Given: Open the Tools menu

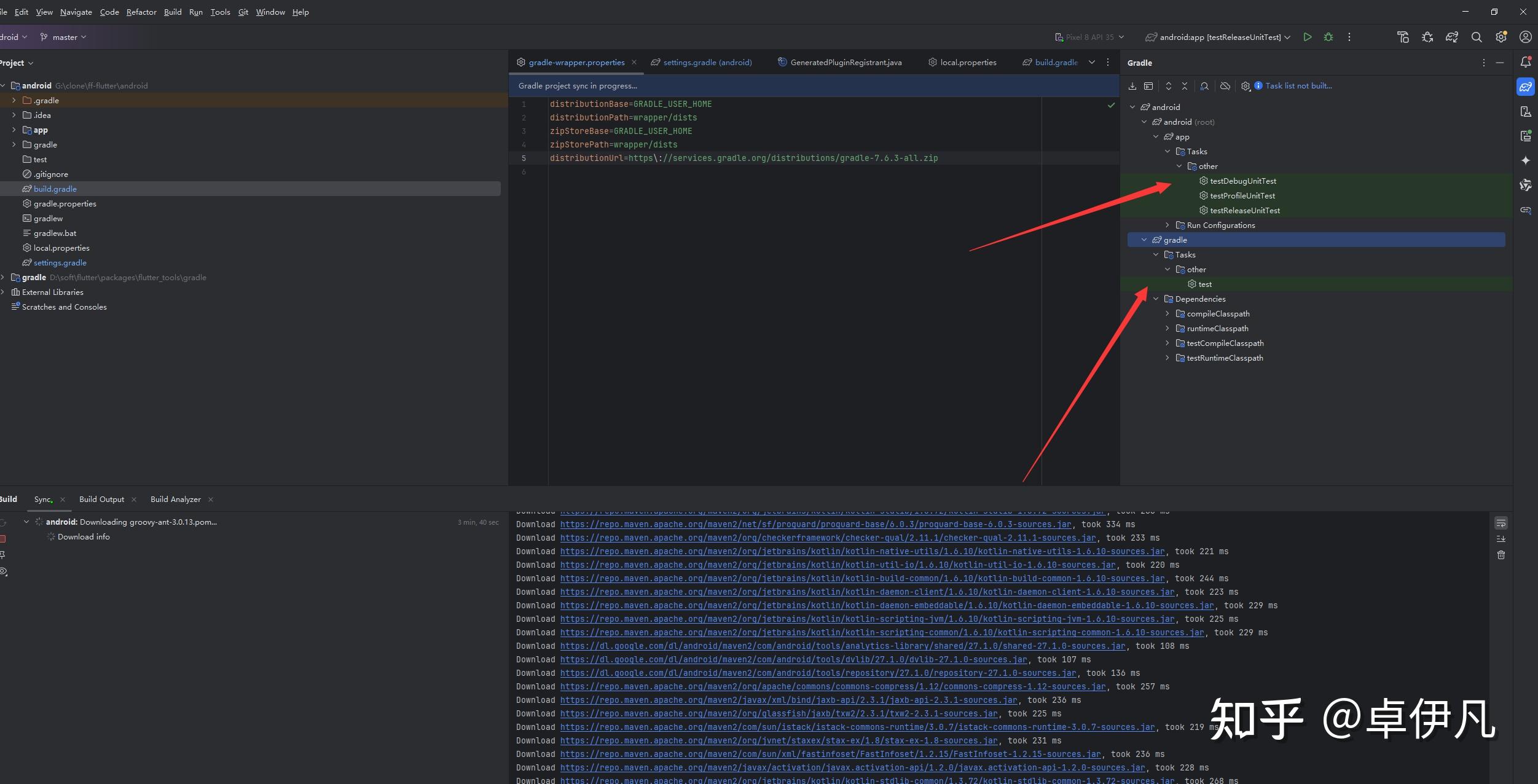Looking at the screenshot, I should coord(219,12).
